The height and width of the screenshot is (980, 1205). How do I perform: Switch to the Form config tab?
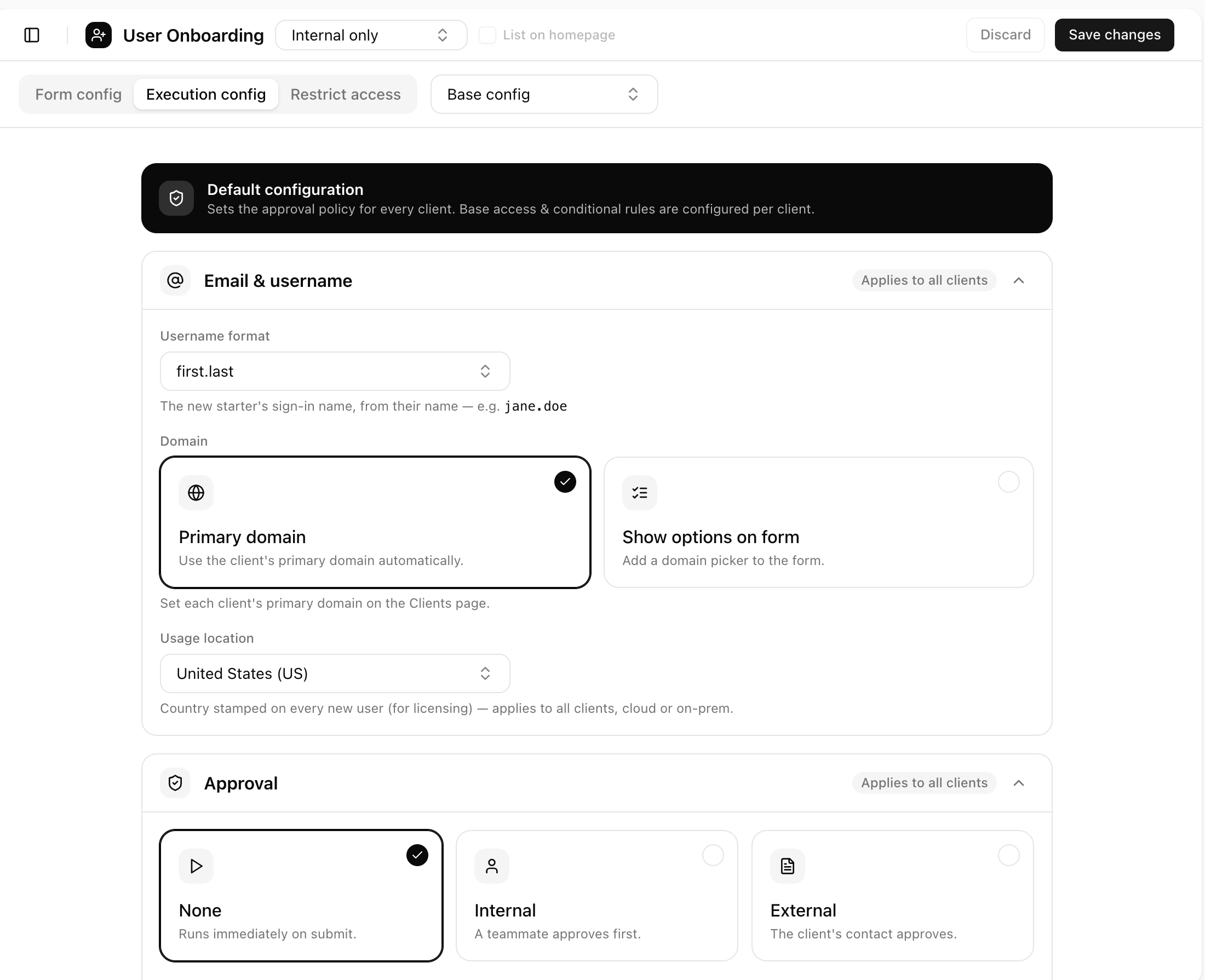tap(78, 94)
